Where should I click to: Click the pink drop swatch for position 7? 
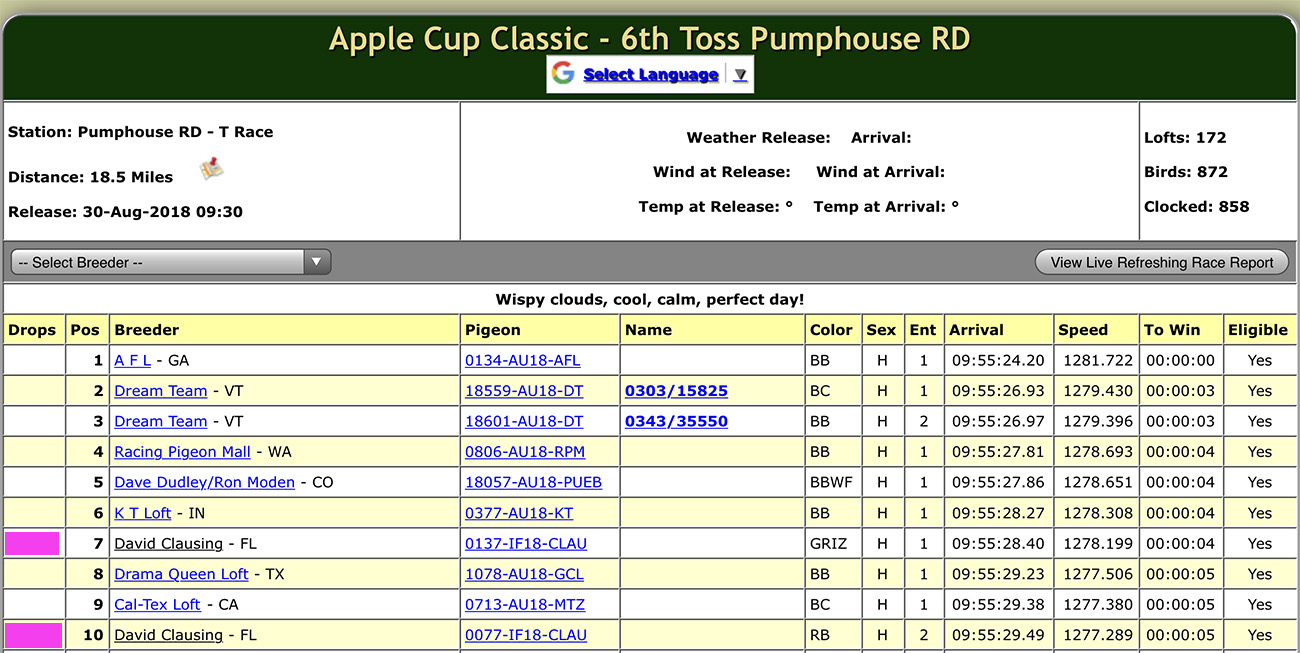tap(32, 544)
